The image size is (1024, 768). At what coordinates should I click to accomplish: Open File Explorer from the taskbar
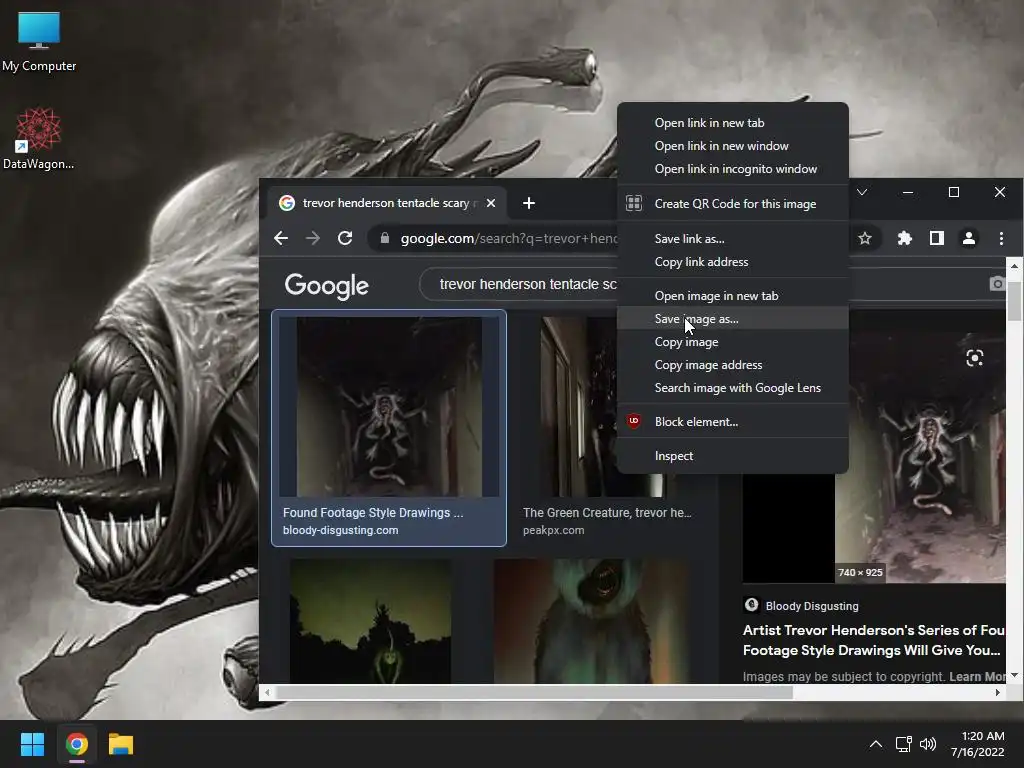121,744
